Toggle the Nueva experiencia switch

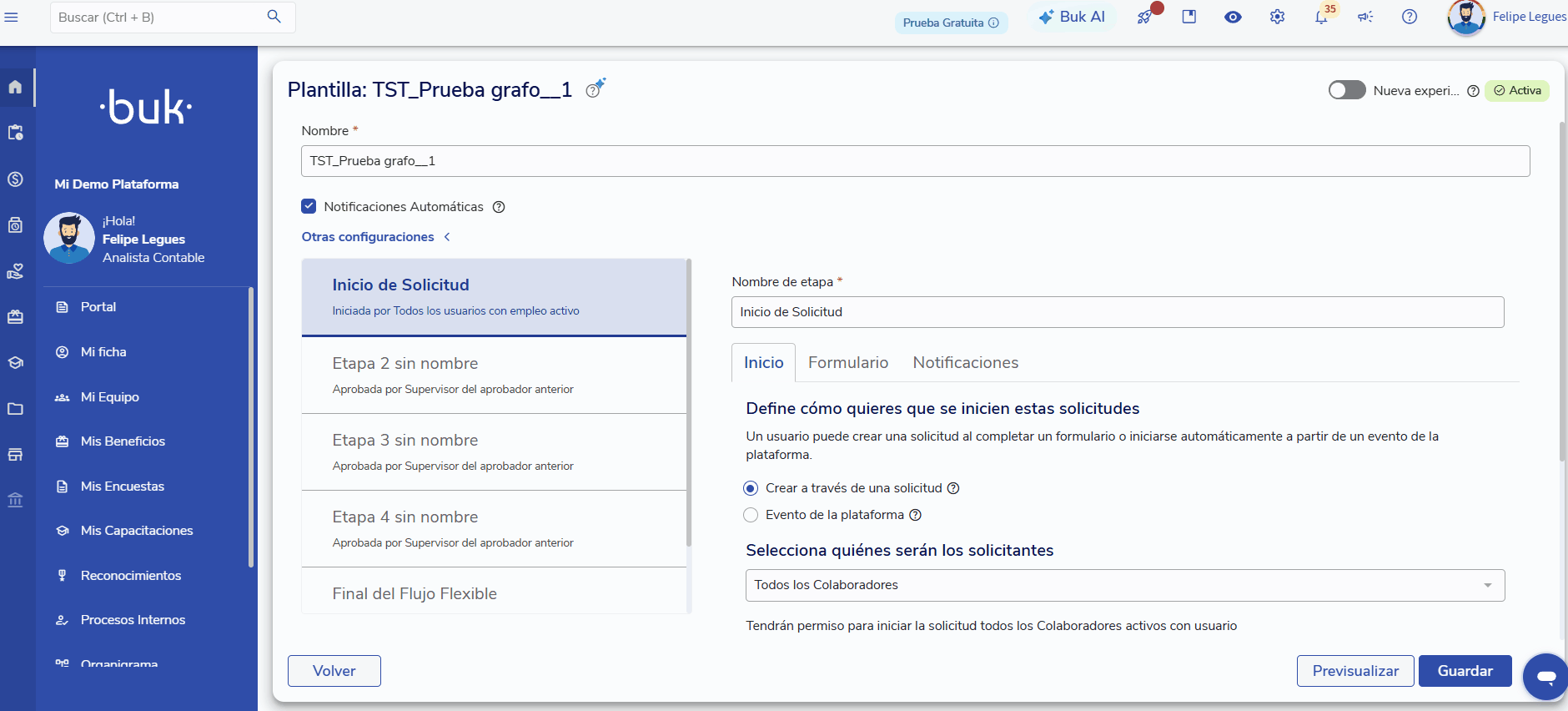[x=1347, y=90]
